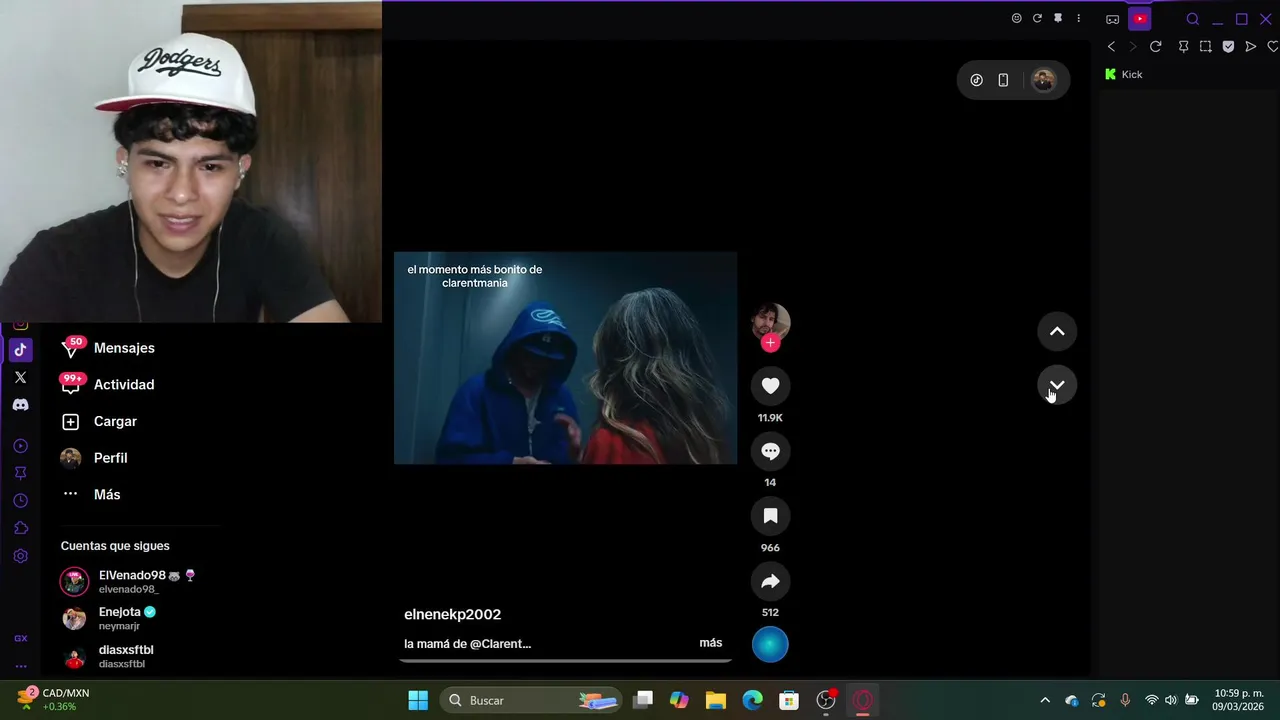Open account avatar in top pill
Screen dimensions: 1280x720
(x=1043, y=80)
